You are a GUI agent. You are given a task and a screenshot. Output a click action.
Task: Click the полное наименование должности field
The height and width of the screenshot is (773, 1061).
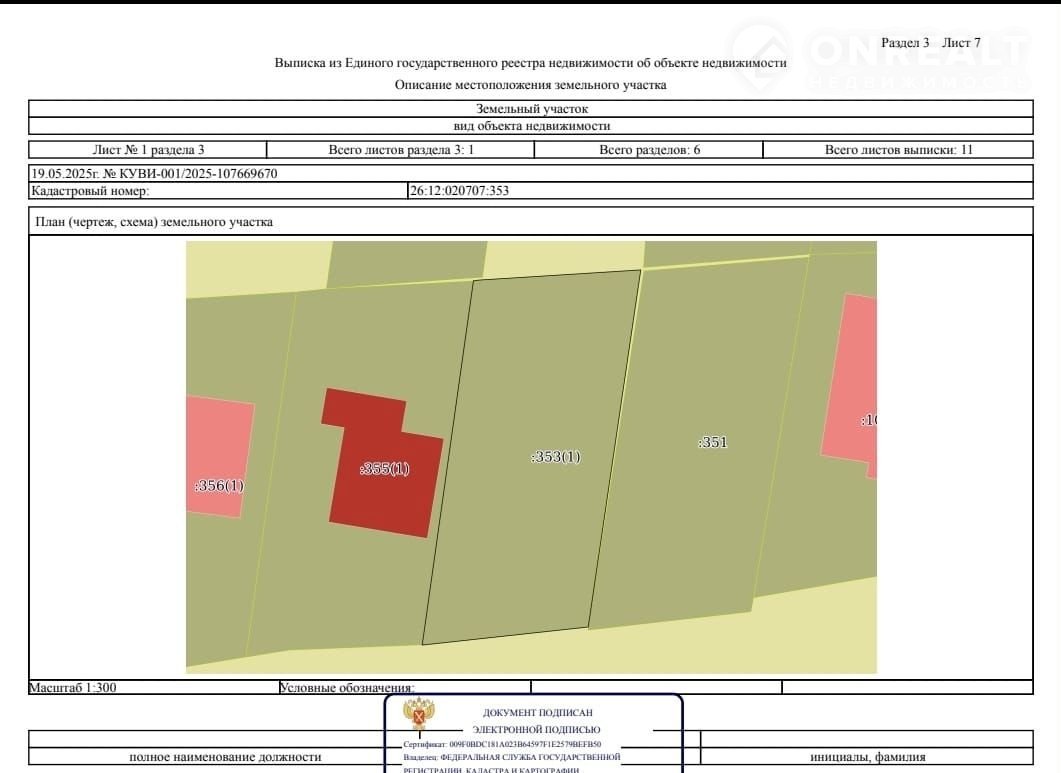click(225, 757)
